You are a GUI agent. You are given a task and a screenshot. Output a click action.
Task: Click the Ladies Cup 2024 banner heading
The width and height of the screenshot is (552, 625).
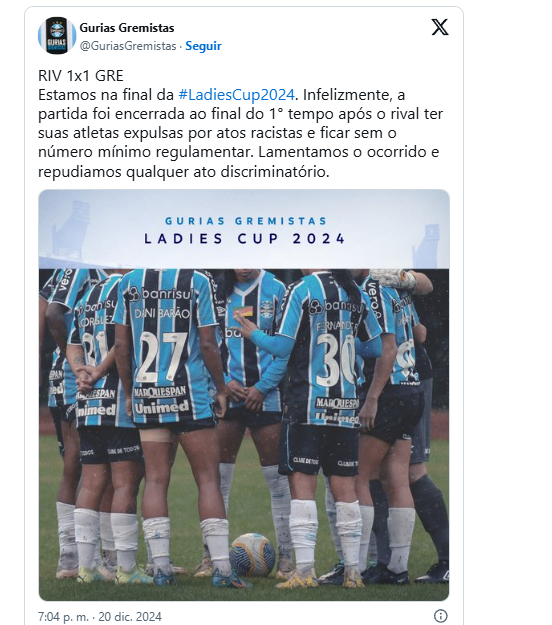[244, 239]
